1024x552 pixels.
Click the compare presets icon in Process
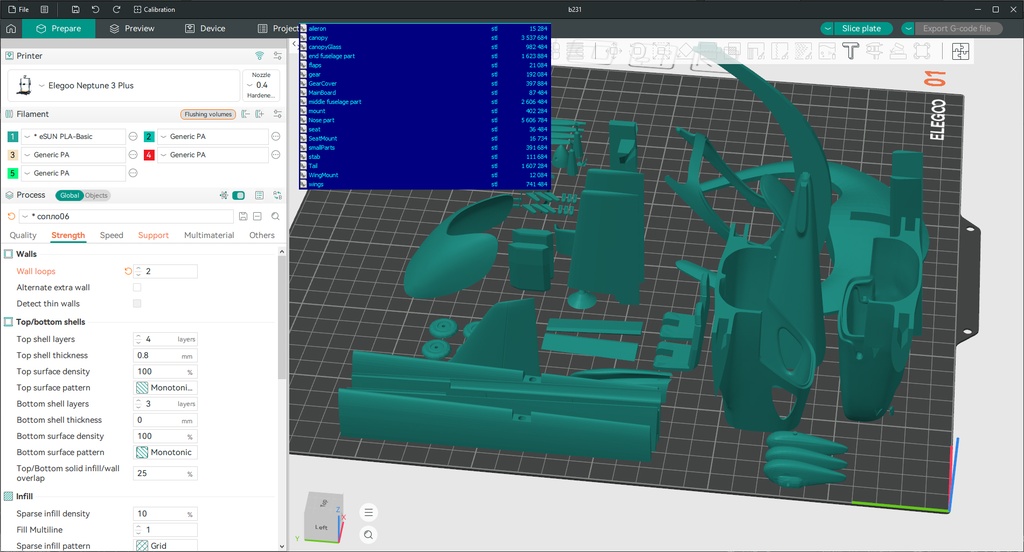coord(278,195)
